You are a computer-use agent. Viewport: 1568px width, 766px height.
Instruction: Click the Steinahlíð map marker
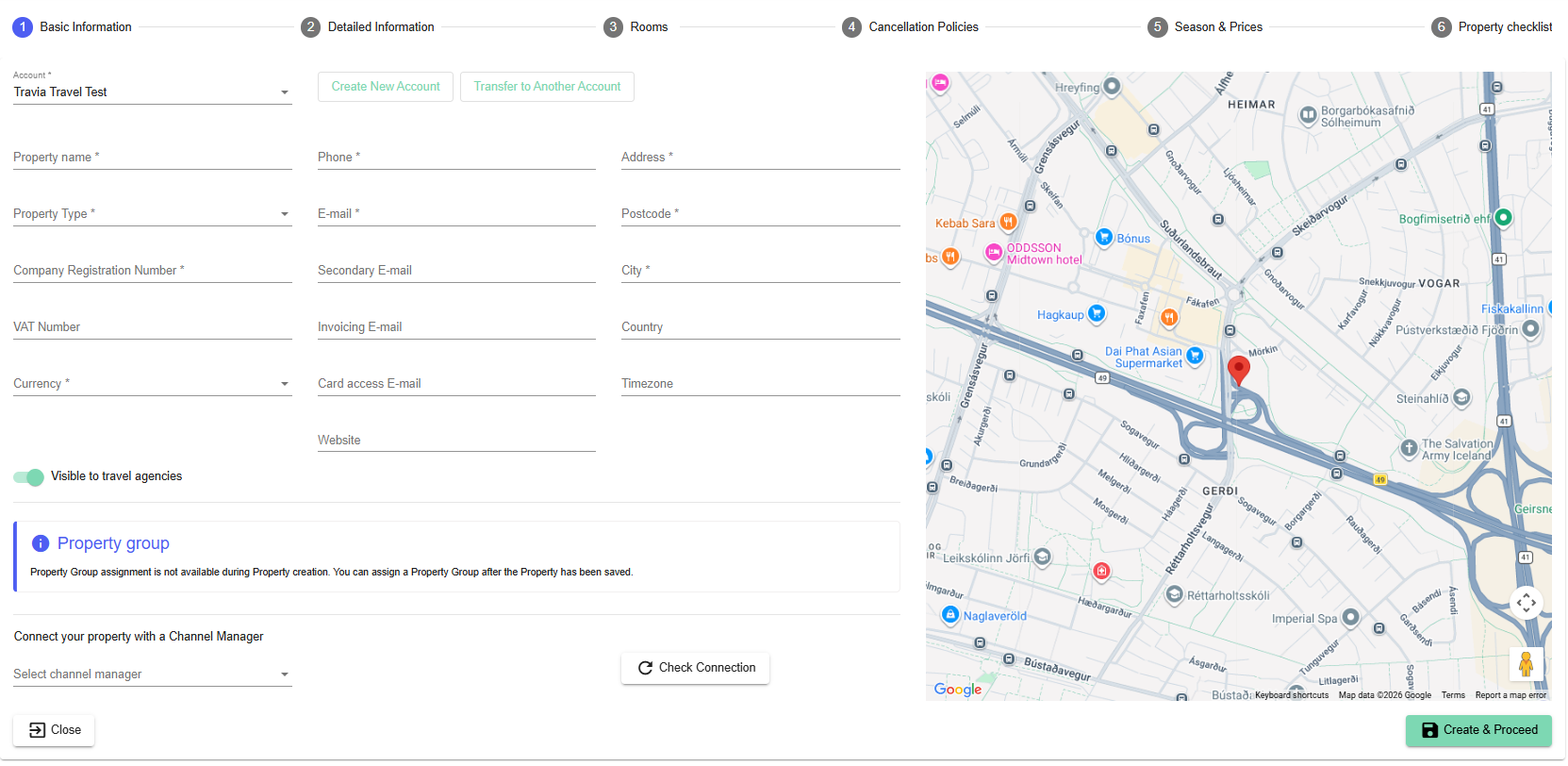coord(1461,397)
